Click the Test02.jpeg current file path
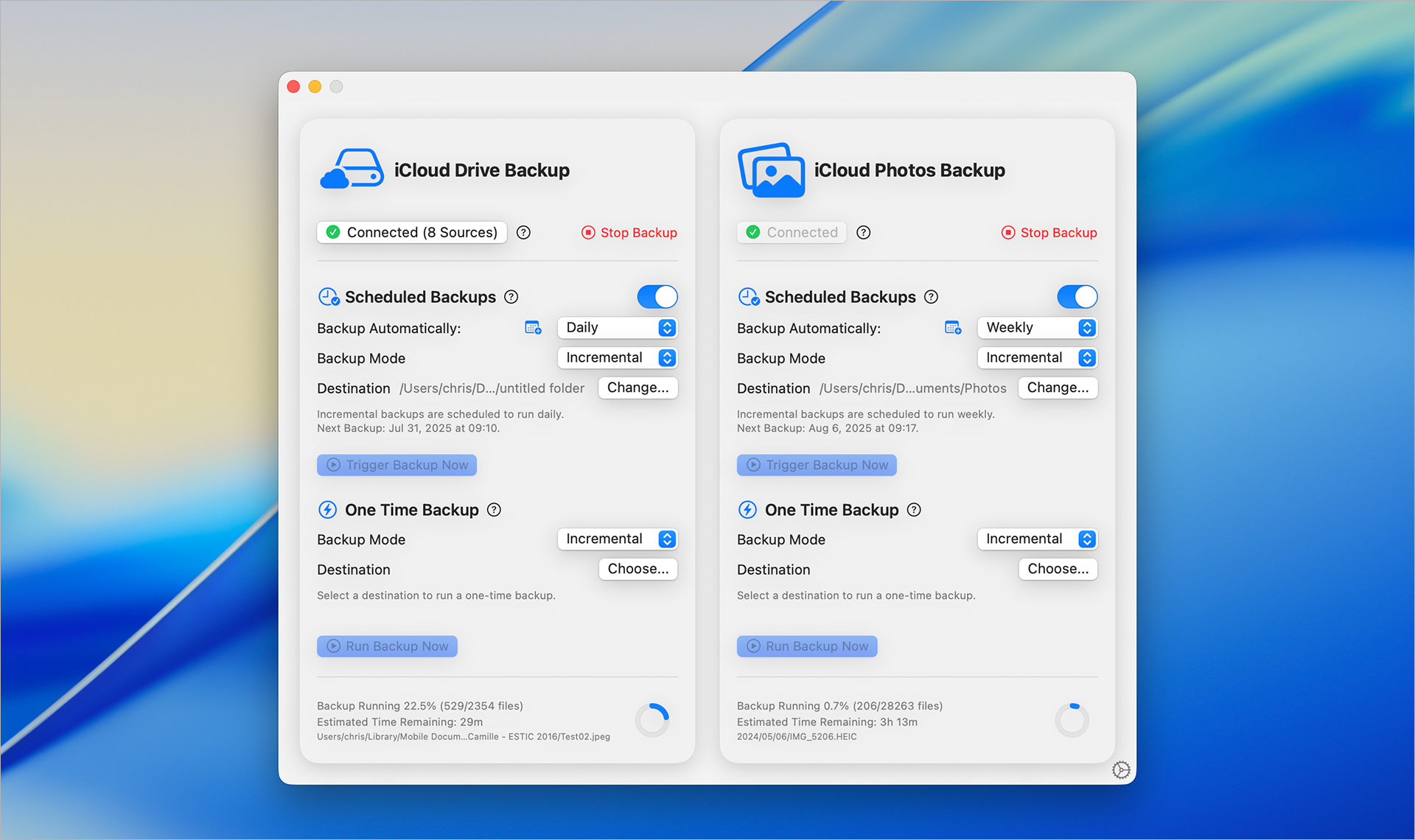Image resolution: width=1415 pixels, height=840 pixels. pyautogui.click(x=464, y=736)
